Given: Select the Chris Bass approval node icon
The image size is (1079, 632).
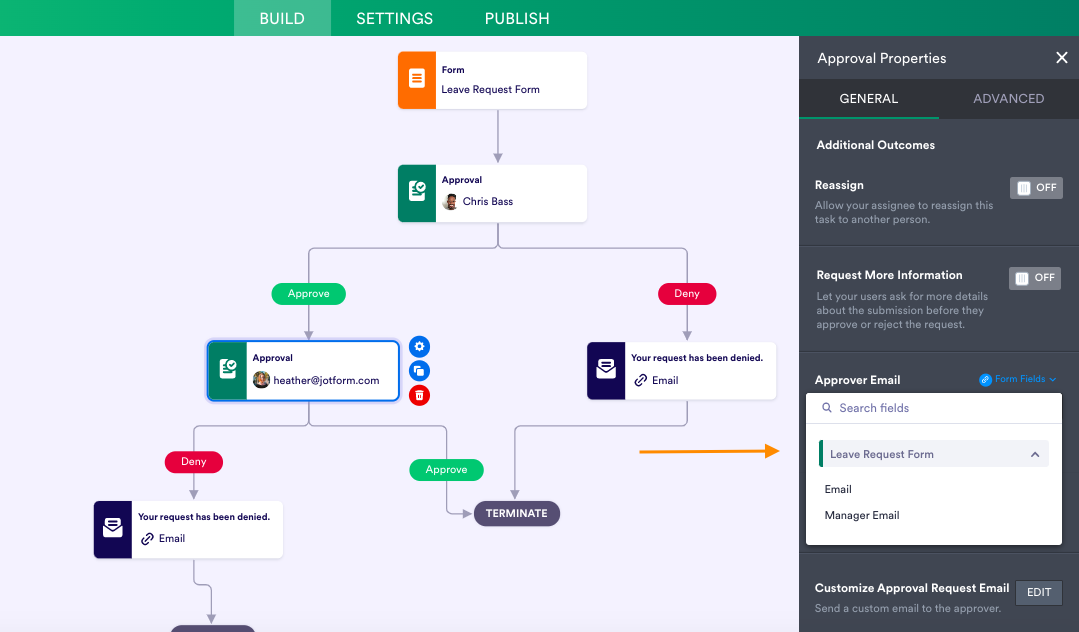Looking at the screenshot, I should [x=417, y=193].
